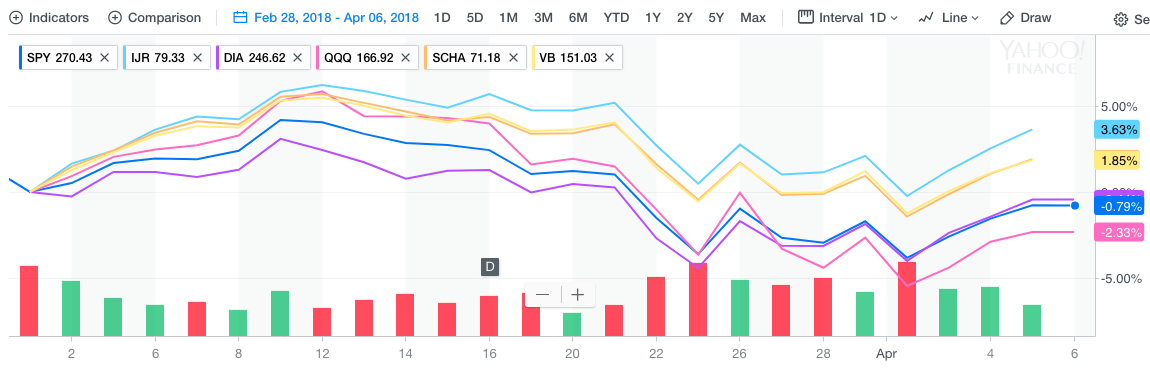Screen dimensions: 1150x371
Task: Activate the Draw tool
Action: click(x=1025, y=18)
